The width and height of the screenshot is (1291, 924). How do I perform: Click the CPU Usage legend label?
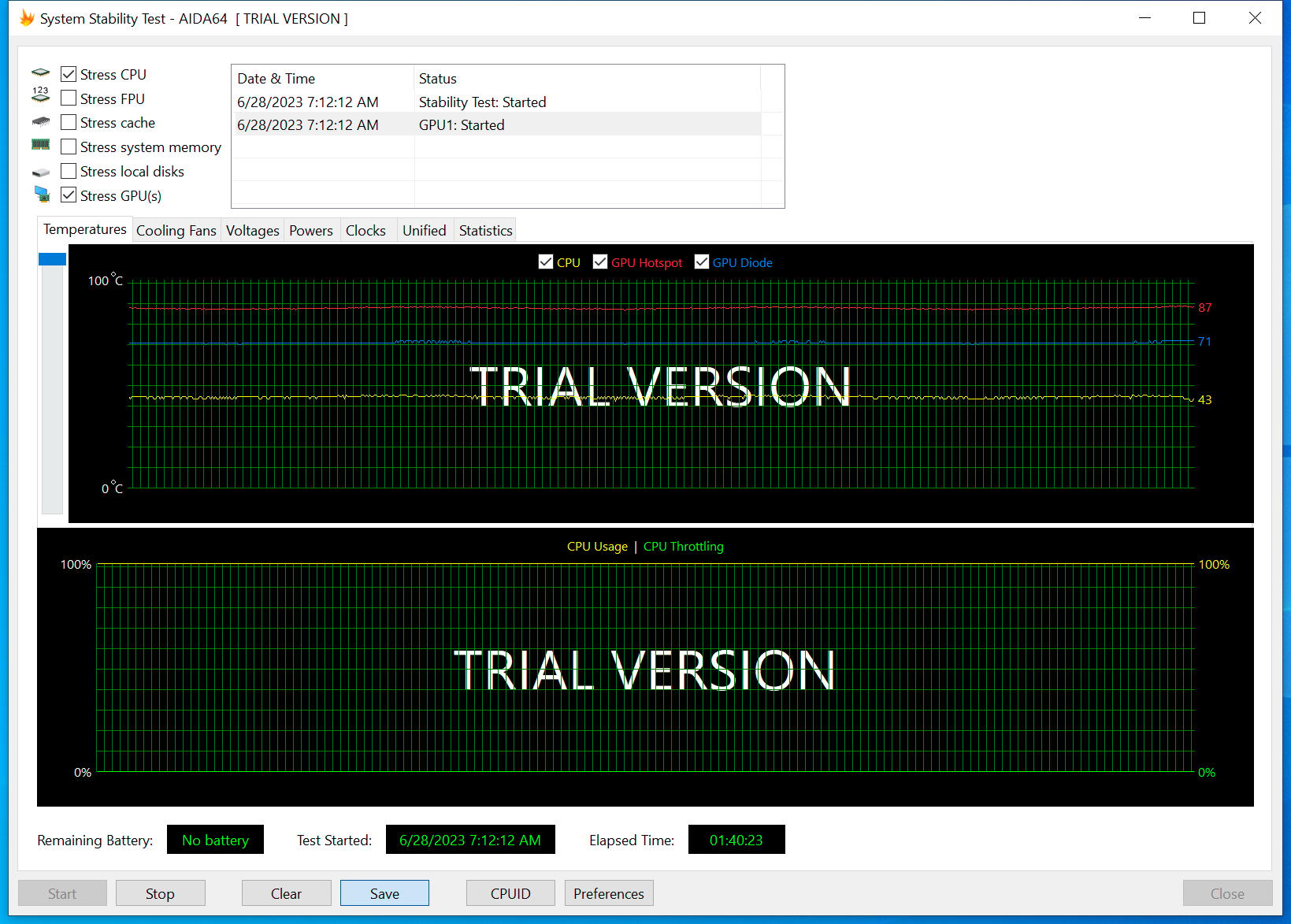click(x=597, y=546)
